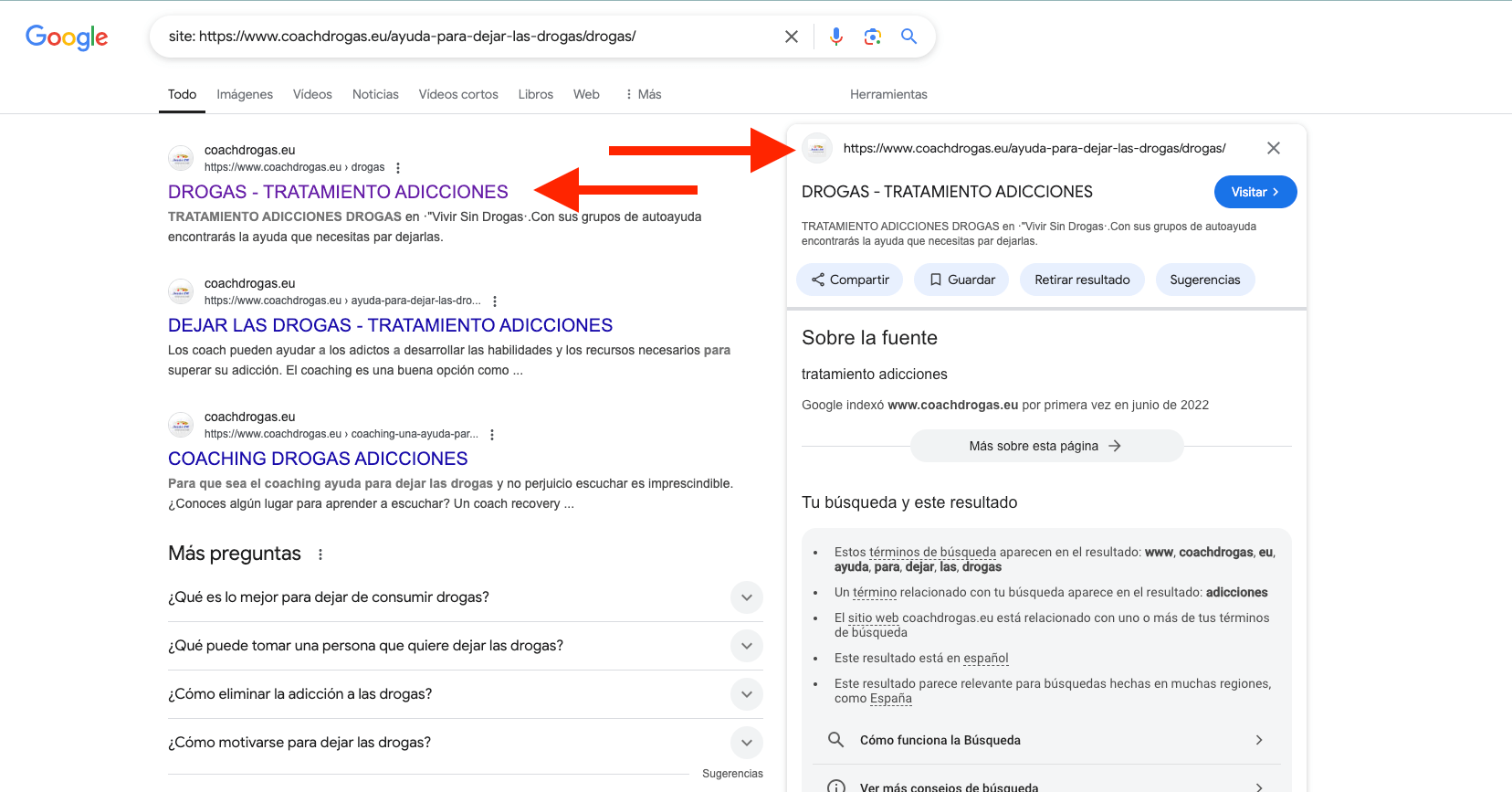Switch to Libros tab
Viewport: 1512px width, 792px height.
tap(535, 94)
